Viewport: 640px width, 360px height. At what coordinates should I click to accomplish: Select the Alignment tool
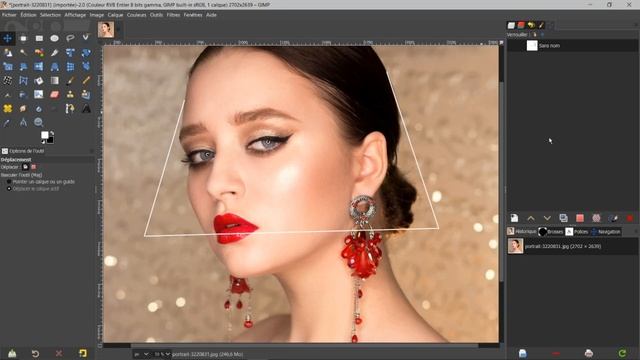(x=23, y=38)
